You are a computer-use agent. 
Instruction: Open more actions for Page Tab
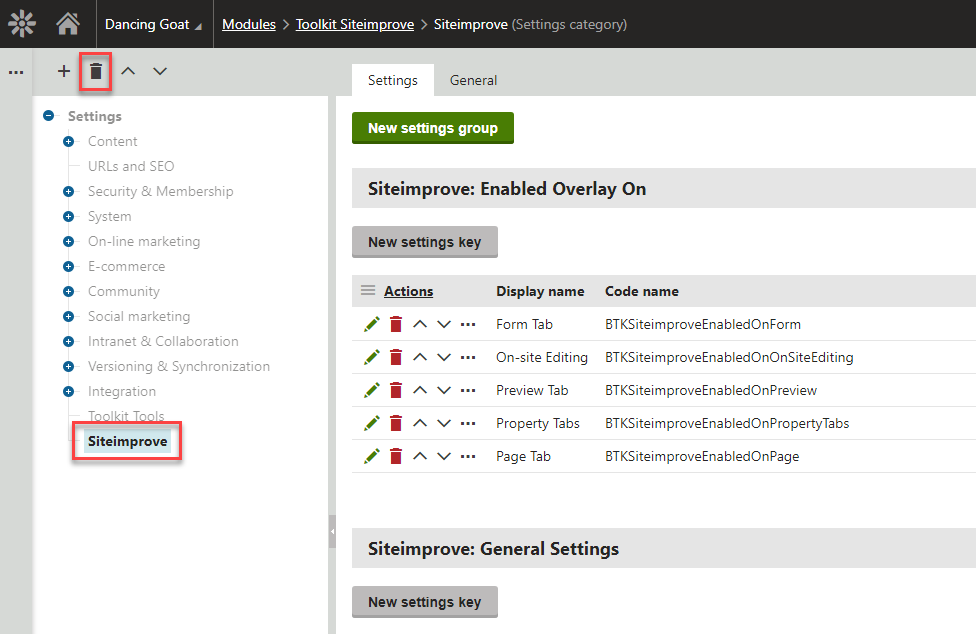pos(468,456)
